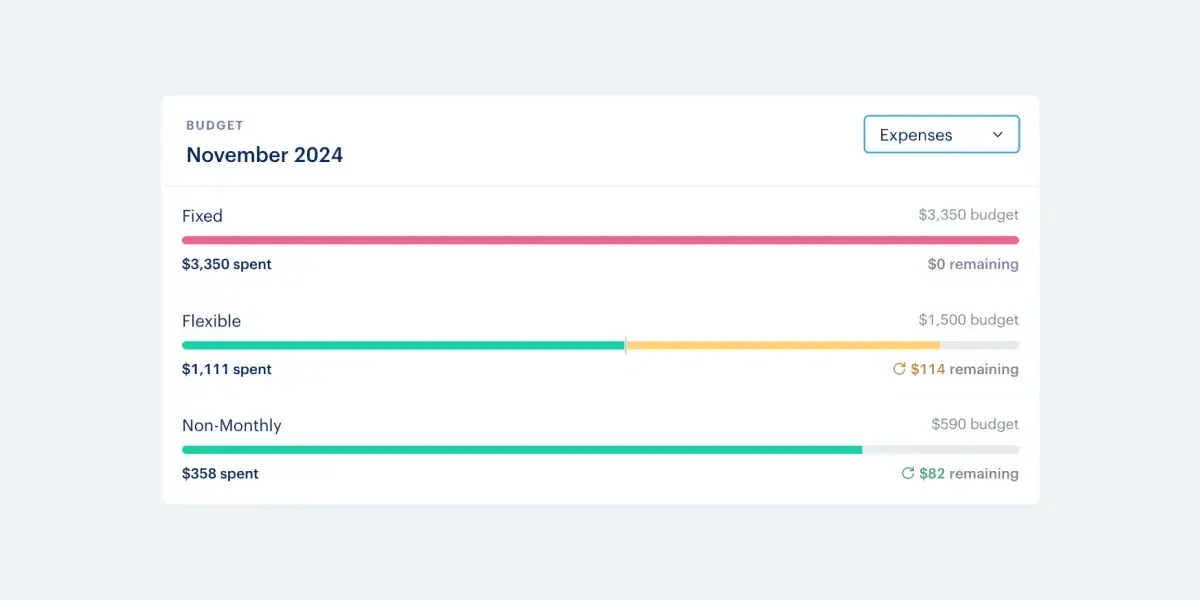The width and height of the screenshot is (1200, 600).
Task: Click the $590 budget amount
Action: click(974, 424)
